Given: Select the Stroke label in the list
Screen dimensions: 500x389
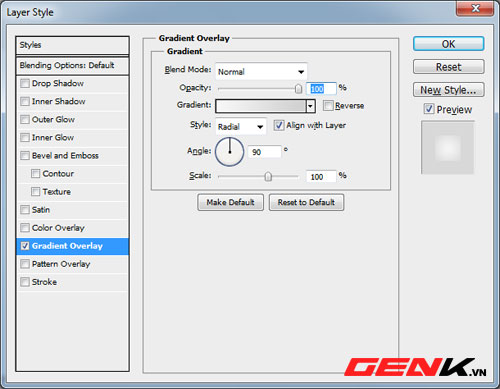Looking at the screenshot, I should [44, 282].
